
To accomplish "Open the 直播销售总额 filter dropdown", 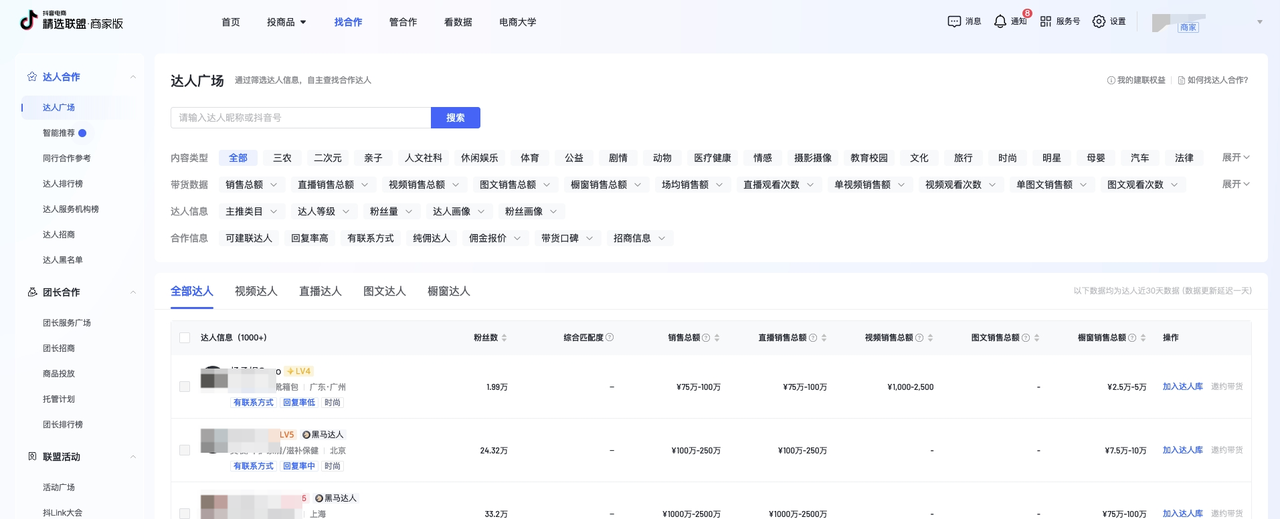I will [333, 184].
